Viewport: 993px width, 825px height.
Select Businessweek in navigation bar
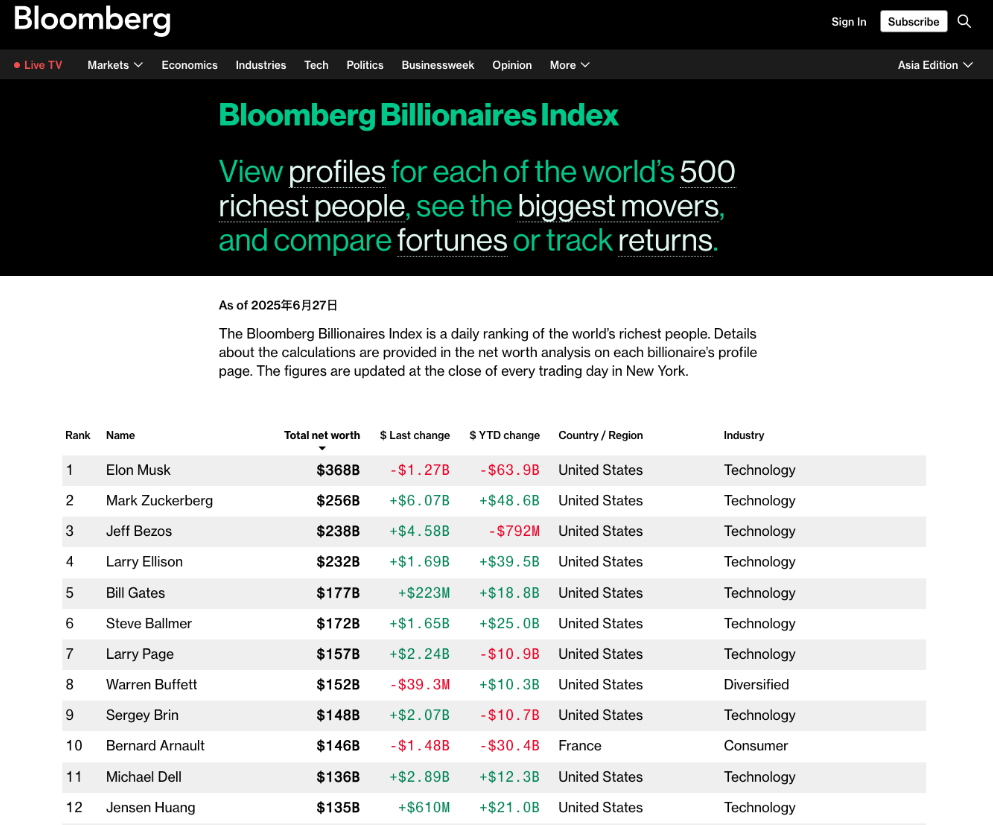pyautogui.click(x=438, y=65)
